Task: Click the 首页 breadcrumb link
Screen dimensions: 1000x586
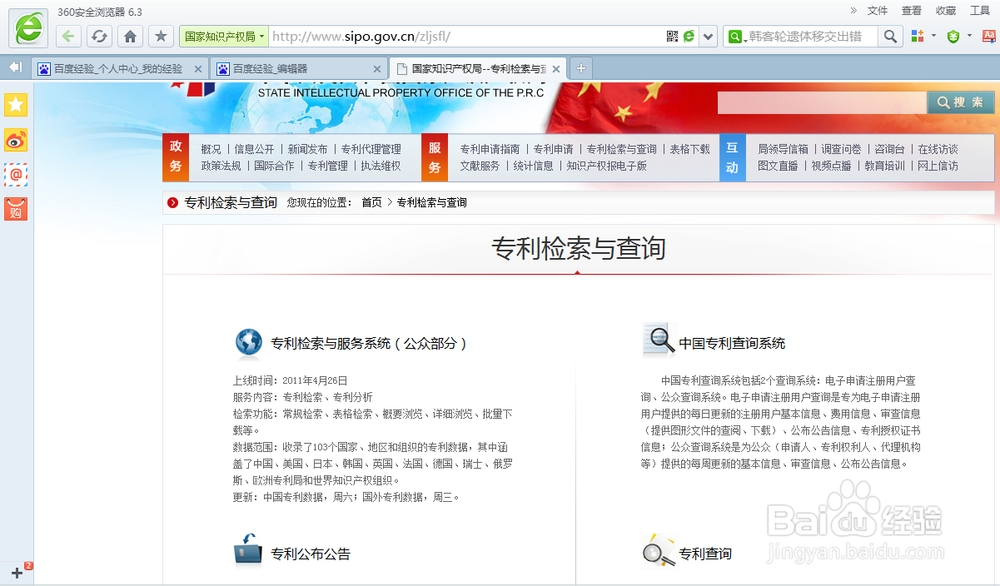Action: [x=372, y=203]
